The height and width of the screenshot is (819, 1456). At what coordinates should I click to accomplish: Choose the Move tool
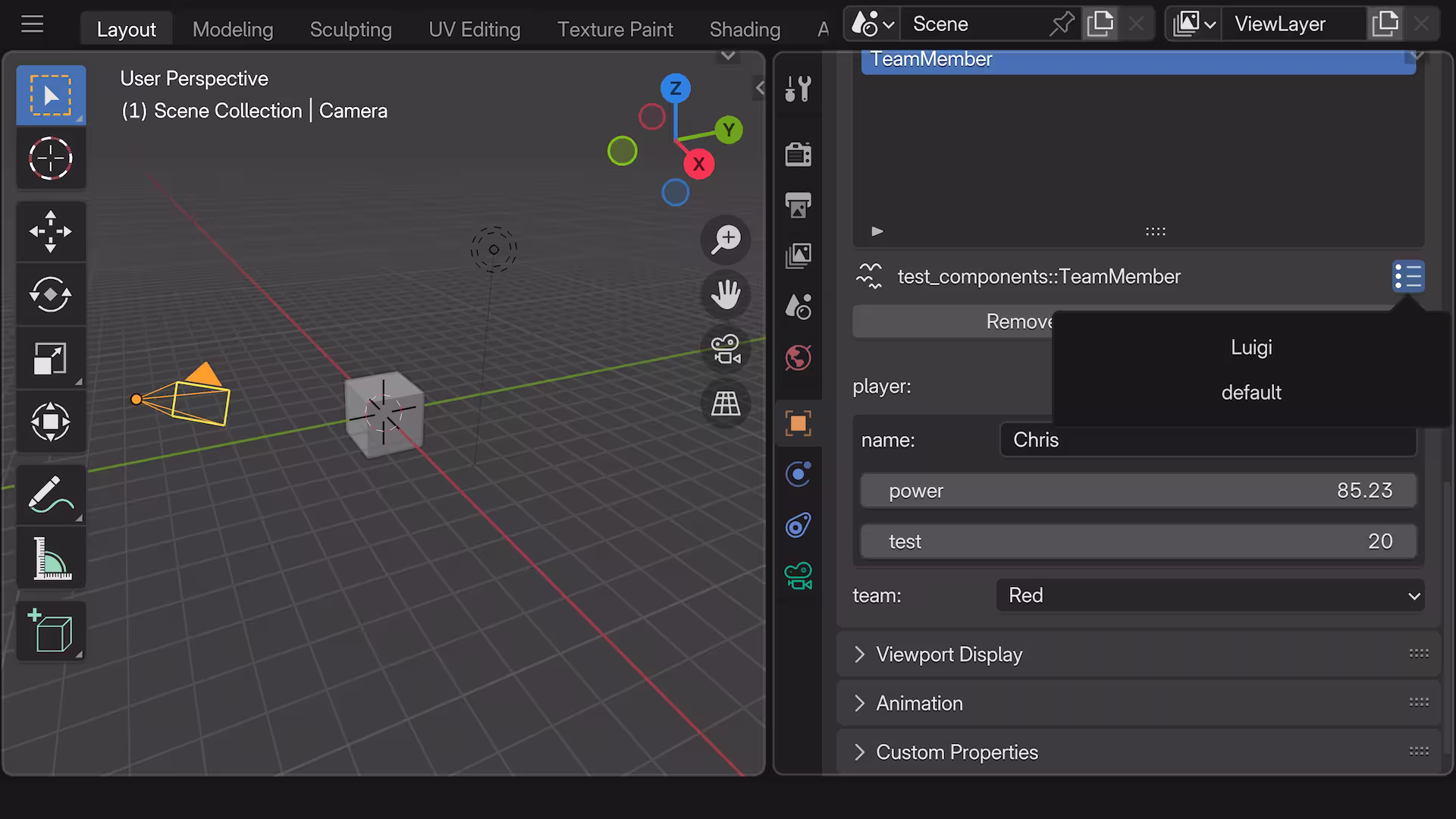tap(51, 231)
